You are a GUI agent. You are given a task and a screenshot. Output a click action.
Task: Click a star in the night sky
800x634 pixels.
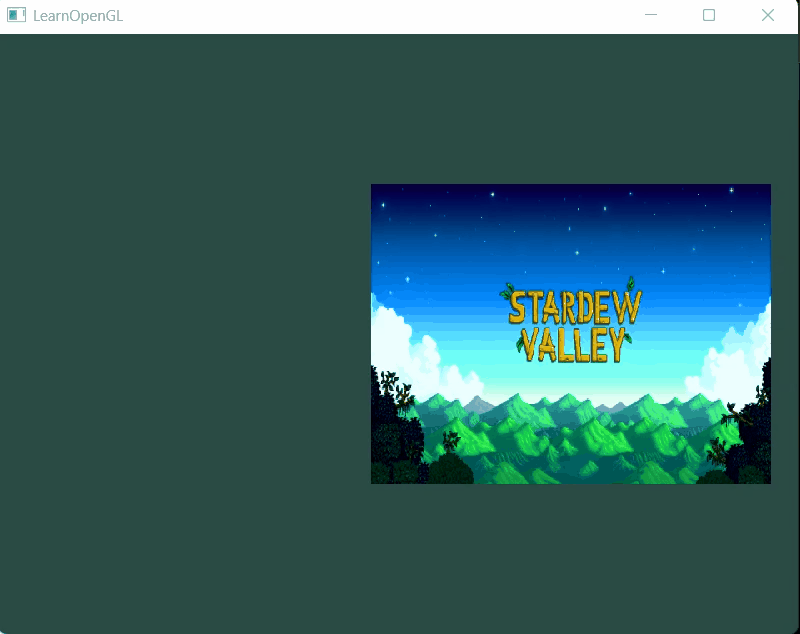pos(490,195)
